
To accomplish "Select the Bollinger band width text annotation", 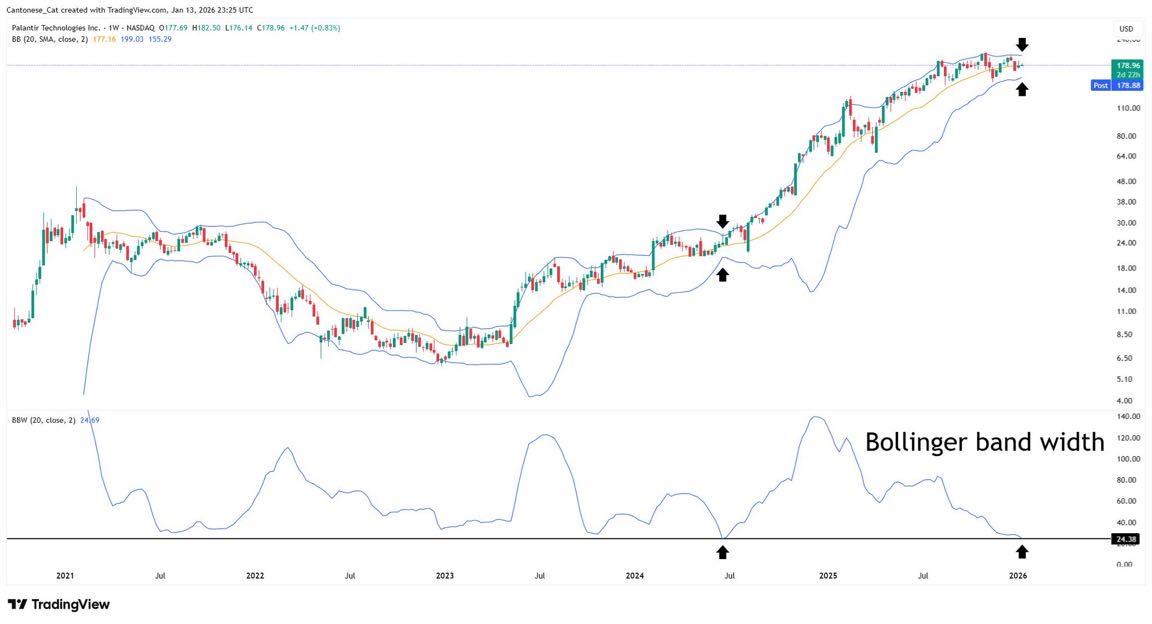I will pos(984,442).
